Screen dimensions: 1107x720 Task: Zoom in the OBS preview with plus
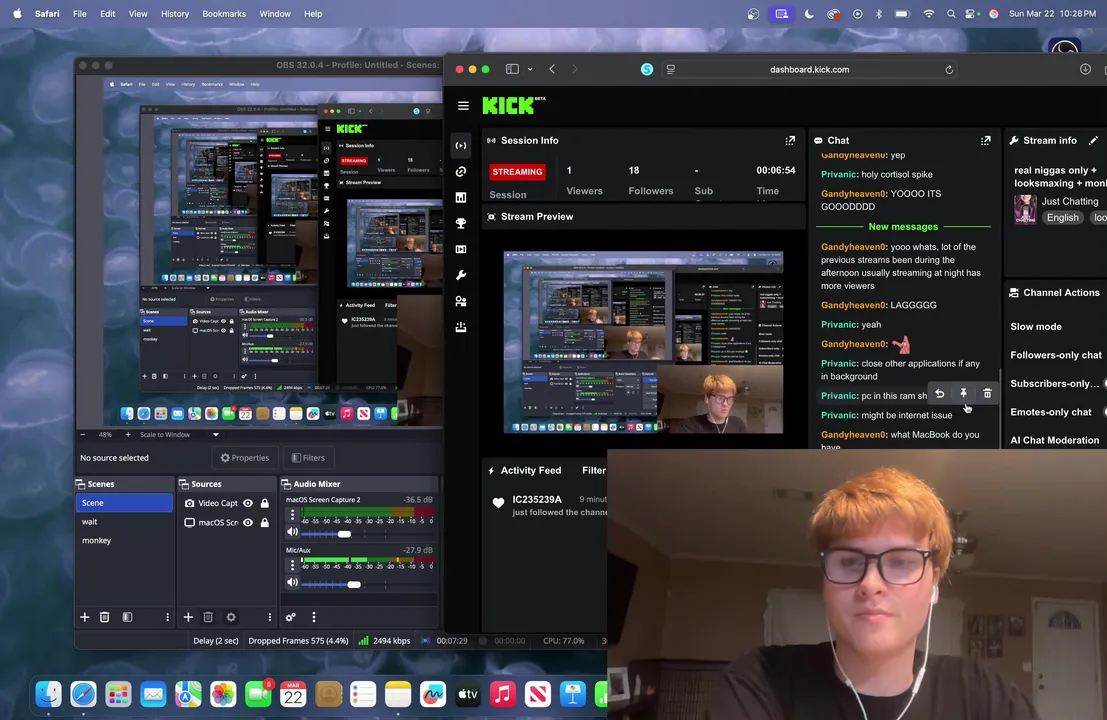(128, 435)
